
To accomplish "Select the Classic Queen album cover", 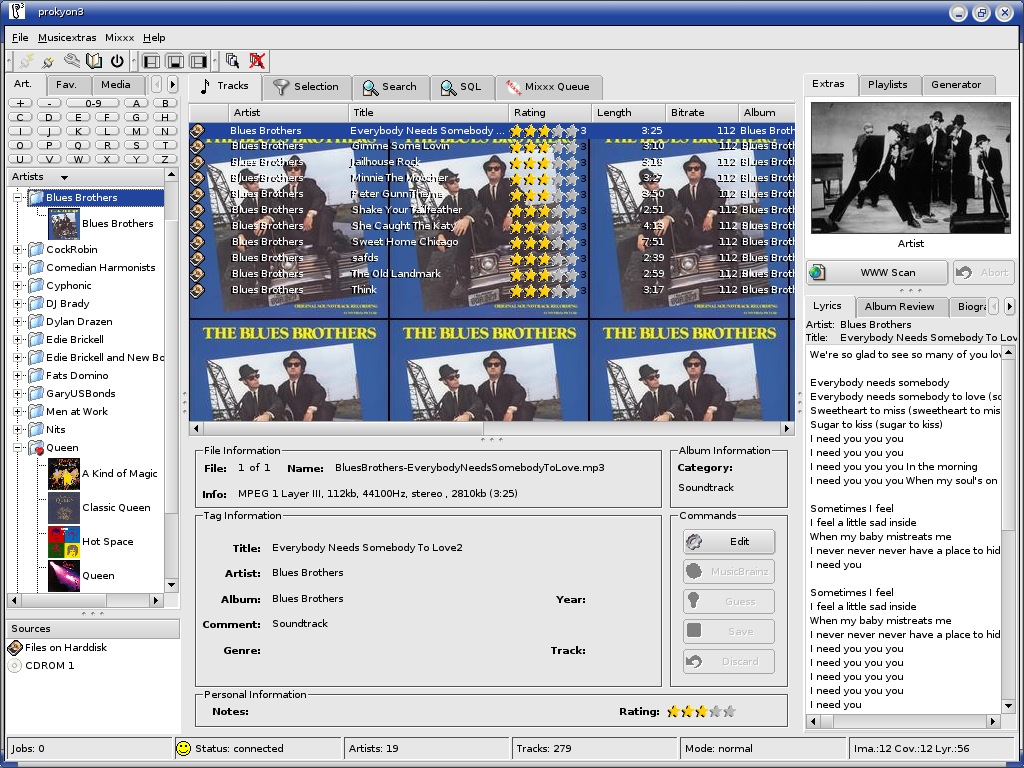I will point(64,507).
